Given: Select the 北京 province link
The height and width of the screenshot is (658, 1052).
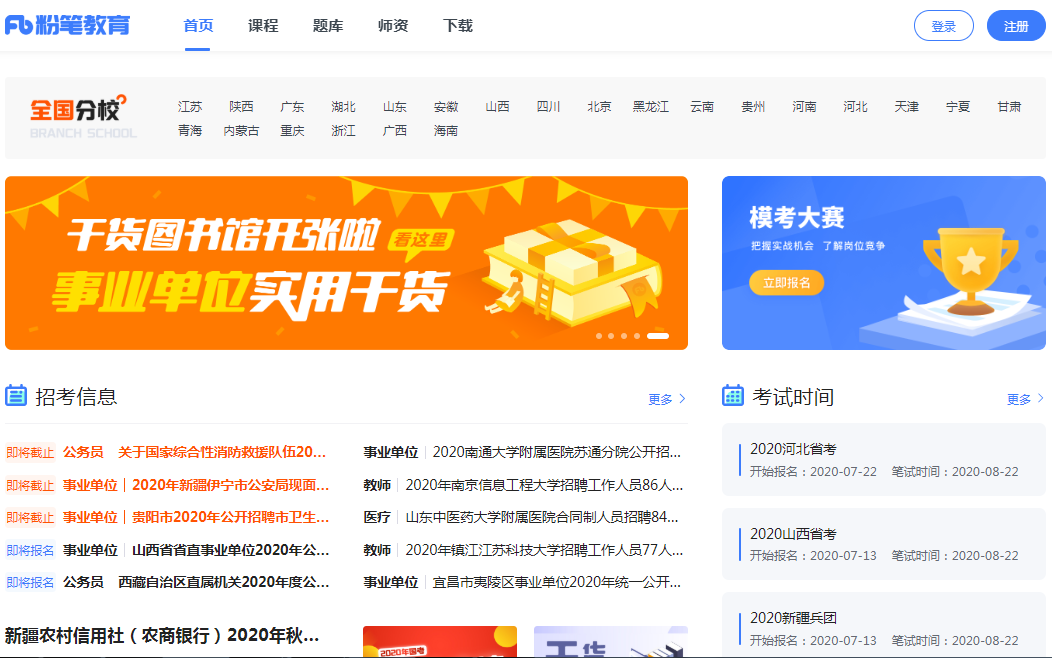Looking at the screenshot, I should click(598, 106).
